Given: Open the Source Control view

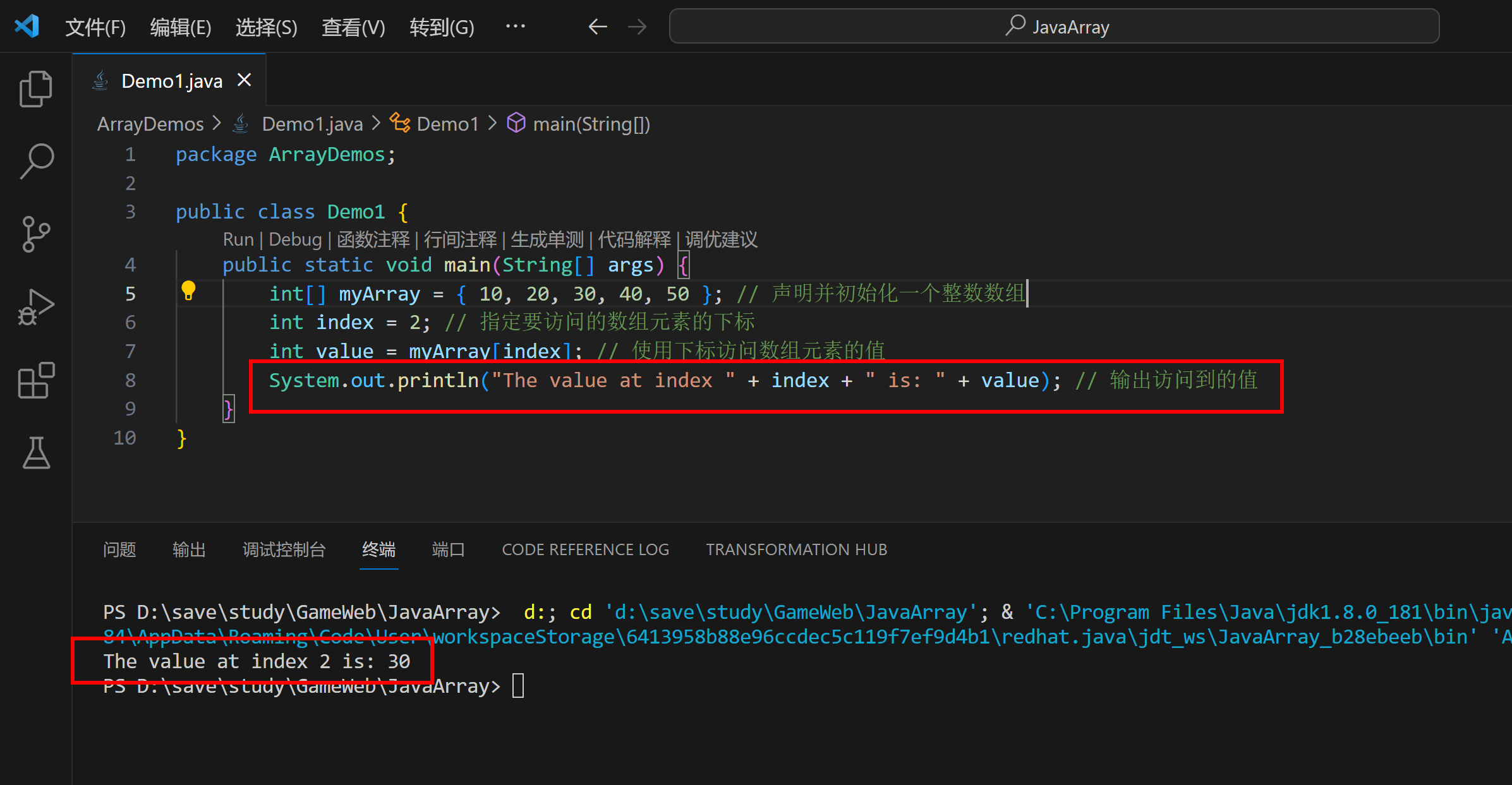Looking at the screenshot, I should click(x=36, y=234).
